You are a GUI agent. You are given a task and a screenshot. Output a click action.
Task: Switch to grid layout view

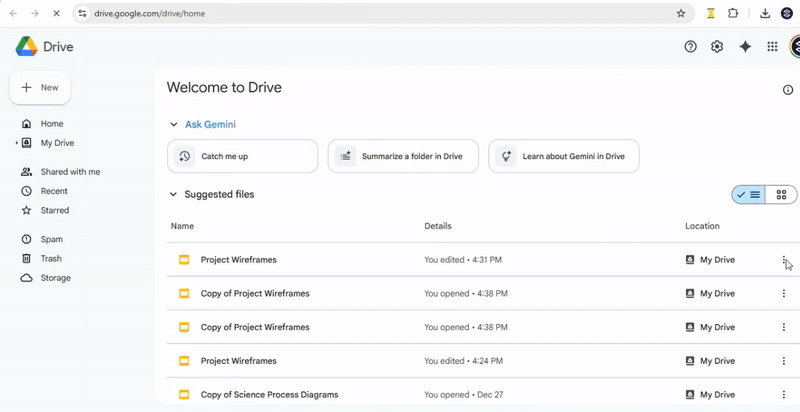click(x=781, y=195)
